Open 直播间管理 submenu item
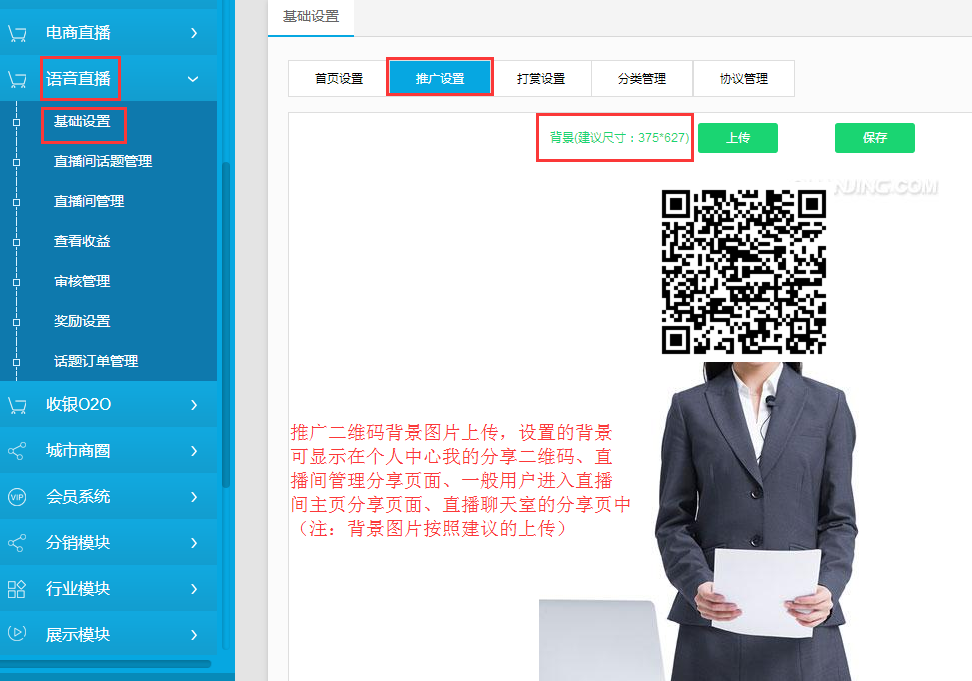This screenshot has width=972, height=681. (x=89, y=201)
